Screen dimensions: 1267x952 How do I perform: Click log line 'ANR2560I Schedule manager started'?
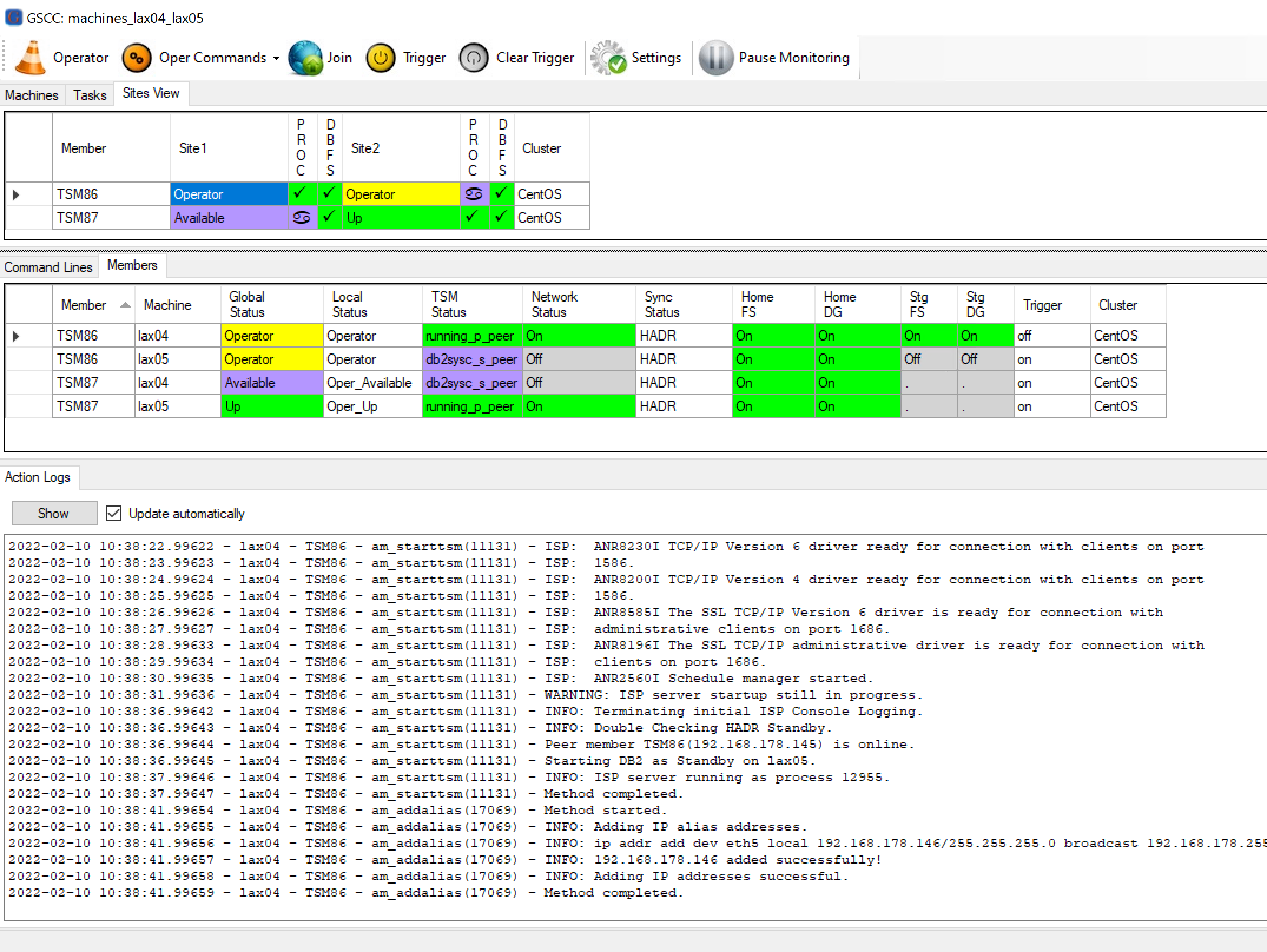click(x=441, y=678)
